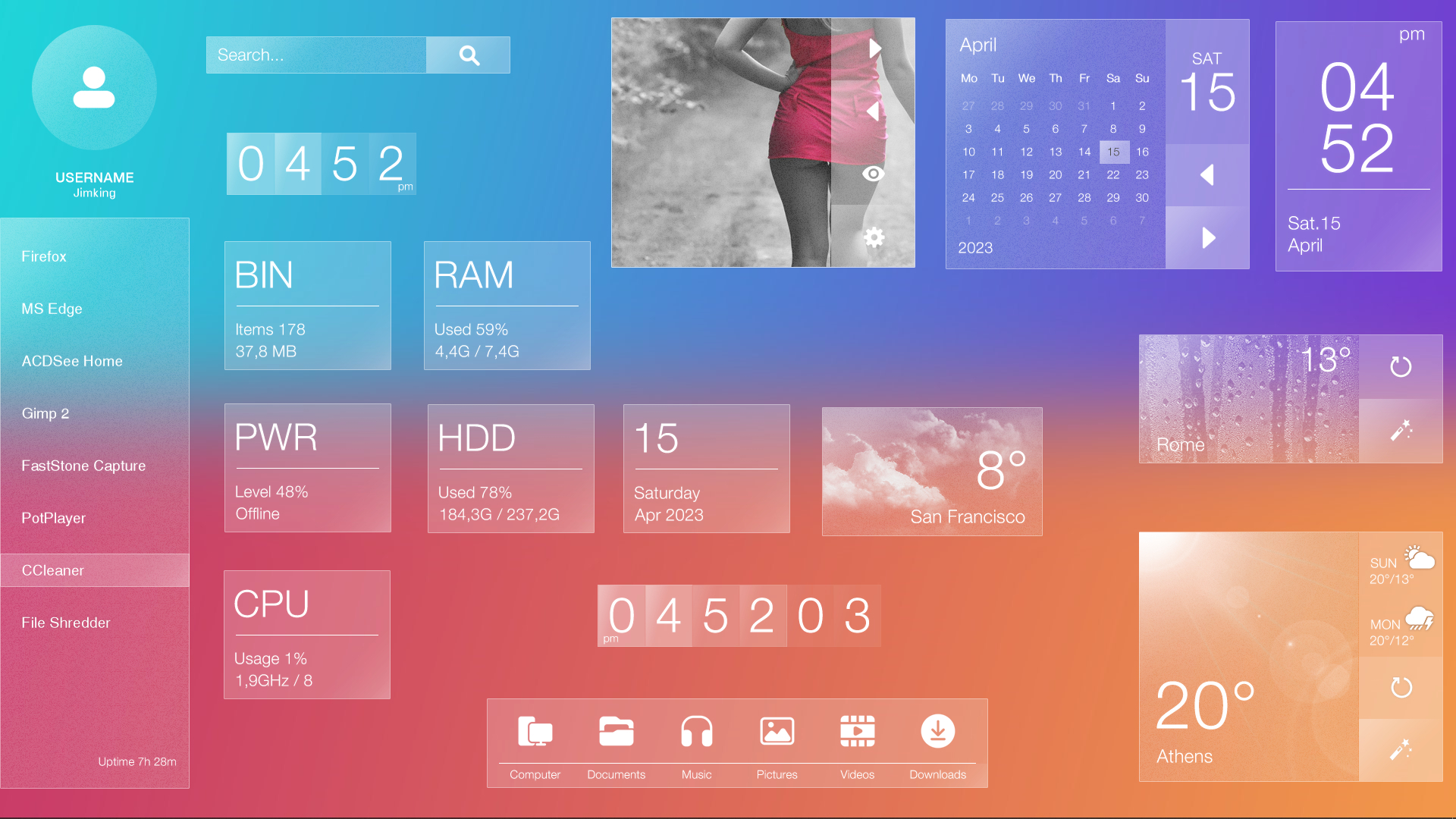This screenshot has height=819, width=1456.
Task: Refresh the Rome weather widget
Action: [x=1401, y=367]
